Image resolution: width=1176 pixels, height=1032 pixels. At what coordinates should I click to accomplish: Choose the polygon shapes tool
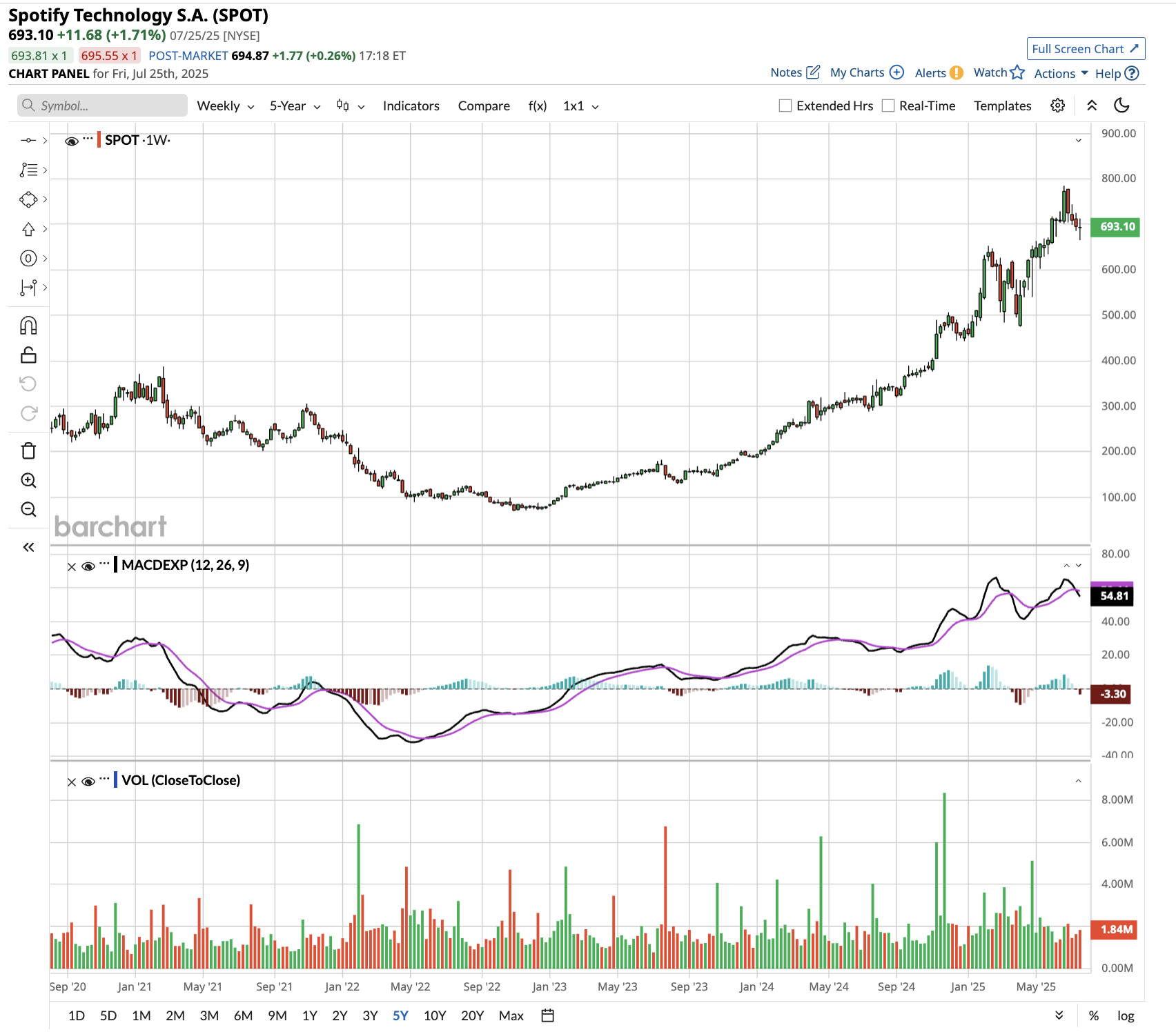pos(28,199)
